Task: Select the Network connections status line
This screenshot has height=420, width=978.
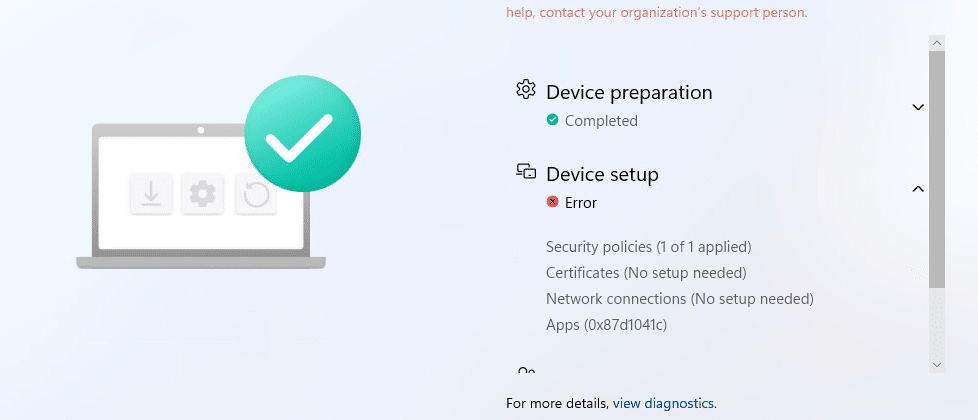Action: pyautogui.click(x=680, y=299)
